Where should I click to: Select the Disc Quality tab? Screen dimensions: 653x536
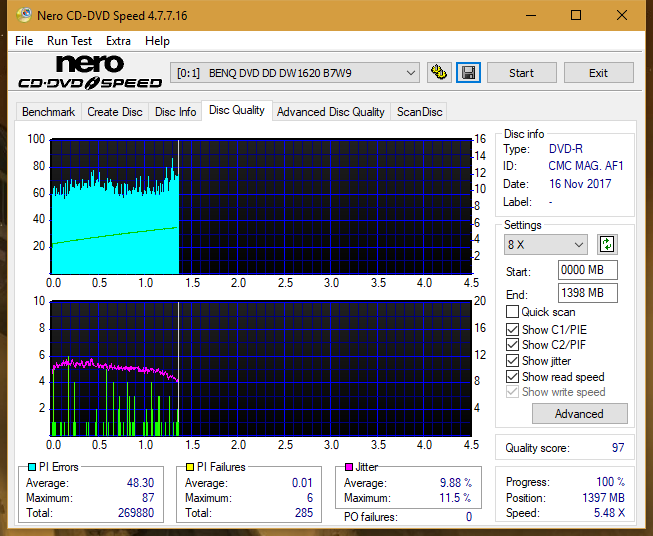coord(237,110)
